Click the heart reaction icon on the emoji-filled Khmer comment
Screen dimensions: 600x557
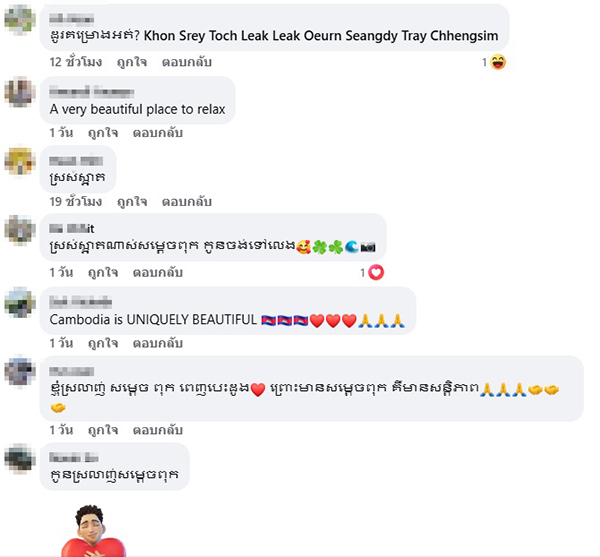coord(376,272)
